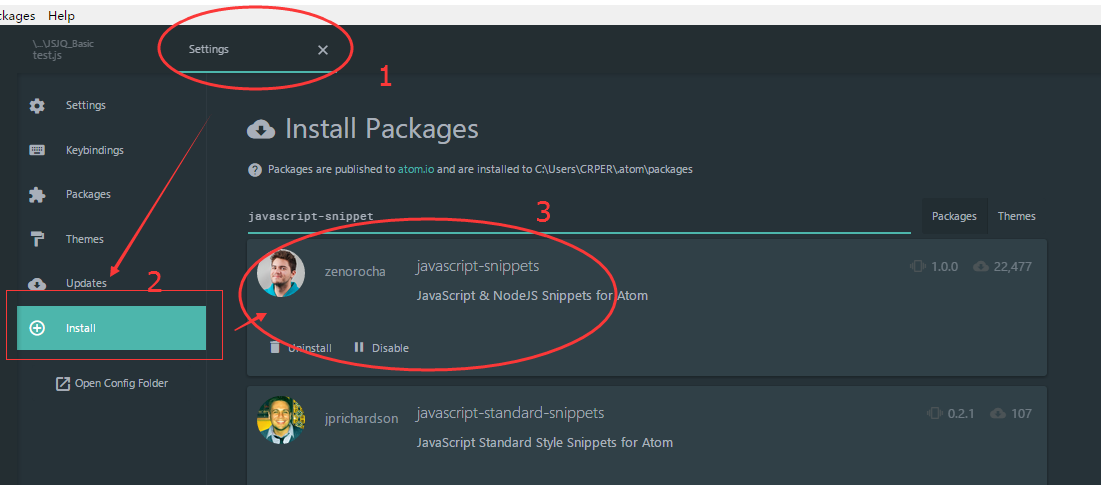Screen dimensions: 1101x485
Task: Select the Themes search filter button
Action: coord(1016,216)
